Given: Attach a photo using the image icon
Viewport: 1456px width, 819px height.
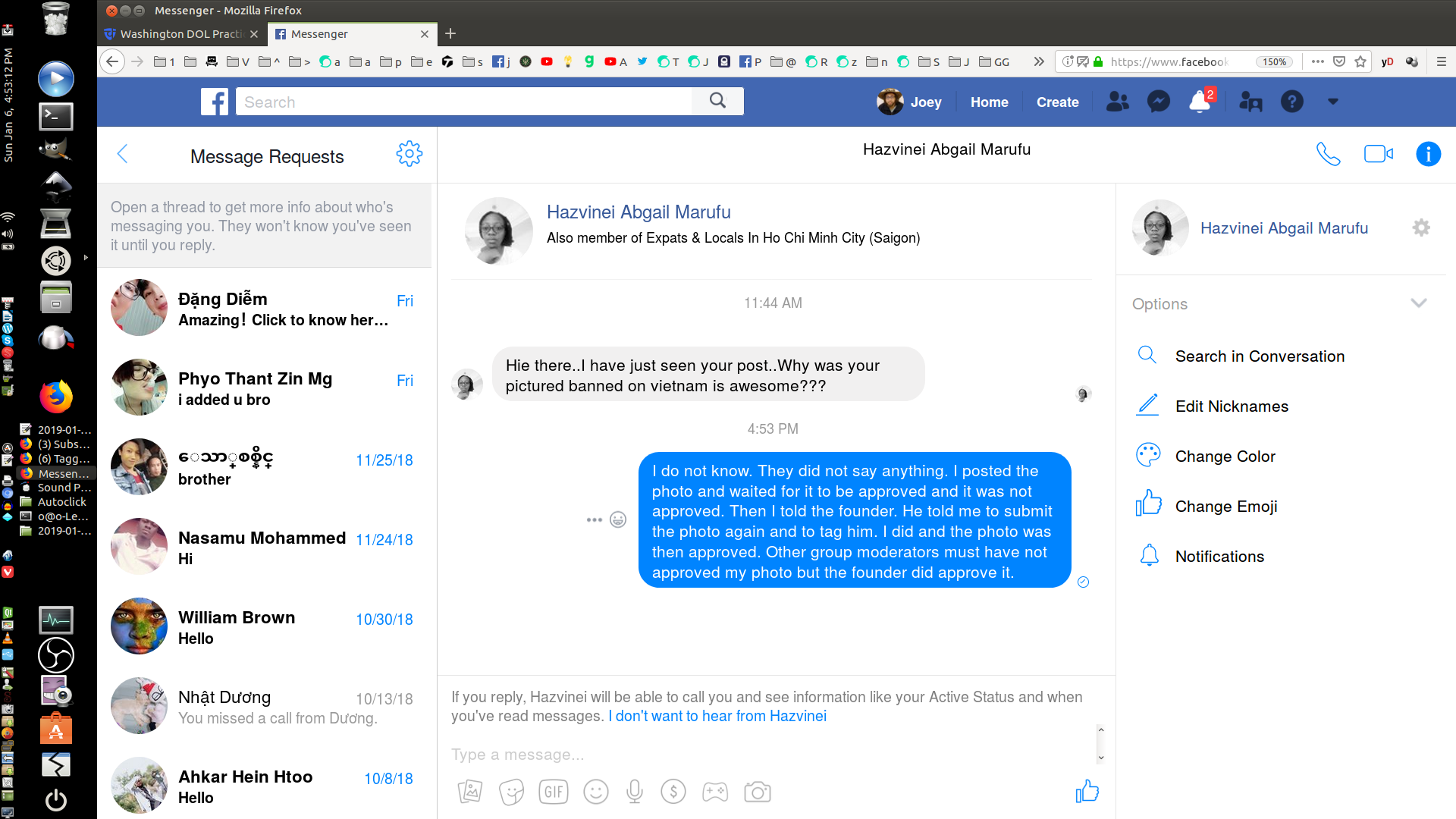Looking at the screenshot, I should coord(470,791).
